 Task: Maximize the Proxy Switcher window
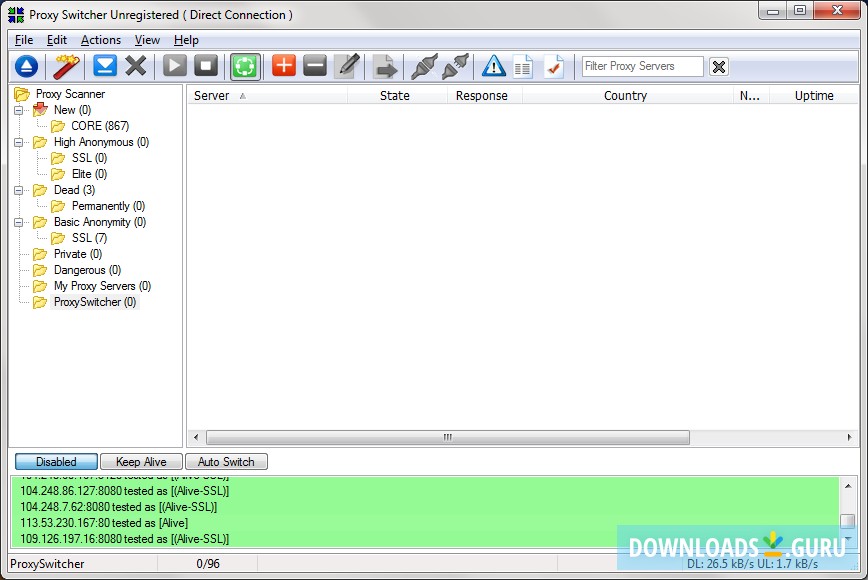coord(800,11)
